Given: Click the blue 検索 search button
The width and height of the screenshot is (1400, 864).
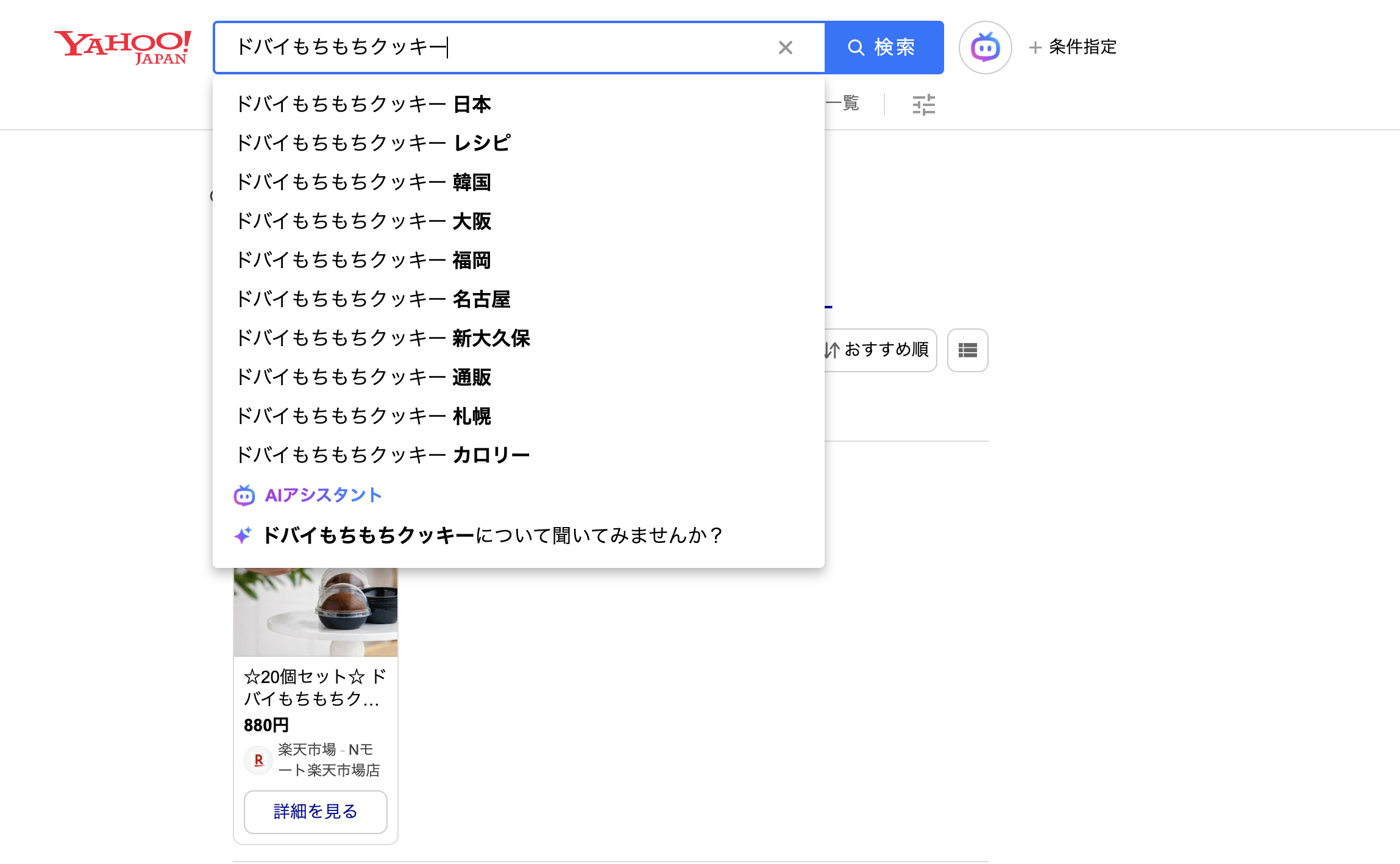Looking at the screenshot, I should [883, 48].
